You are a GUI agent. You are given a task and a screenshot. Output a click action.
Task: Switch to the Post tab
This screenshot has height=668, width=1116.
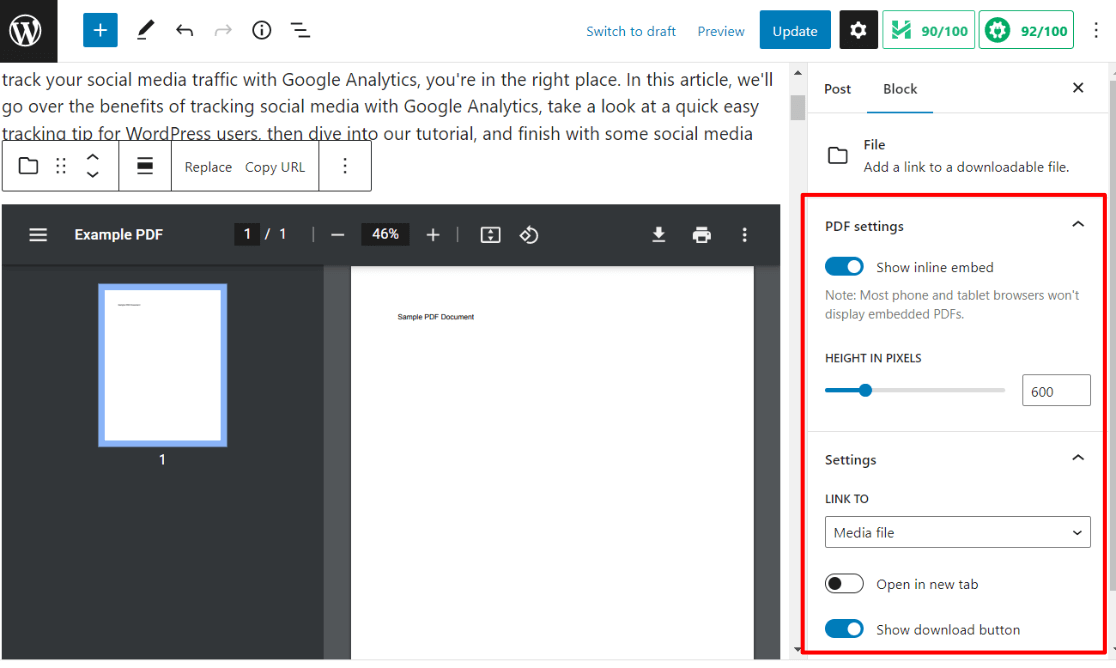tap(837, 89)
